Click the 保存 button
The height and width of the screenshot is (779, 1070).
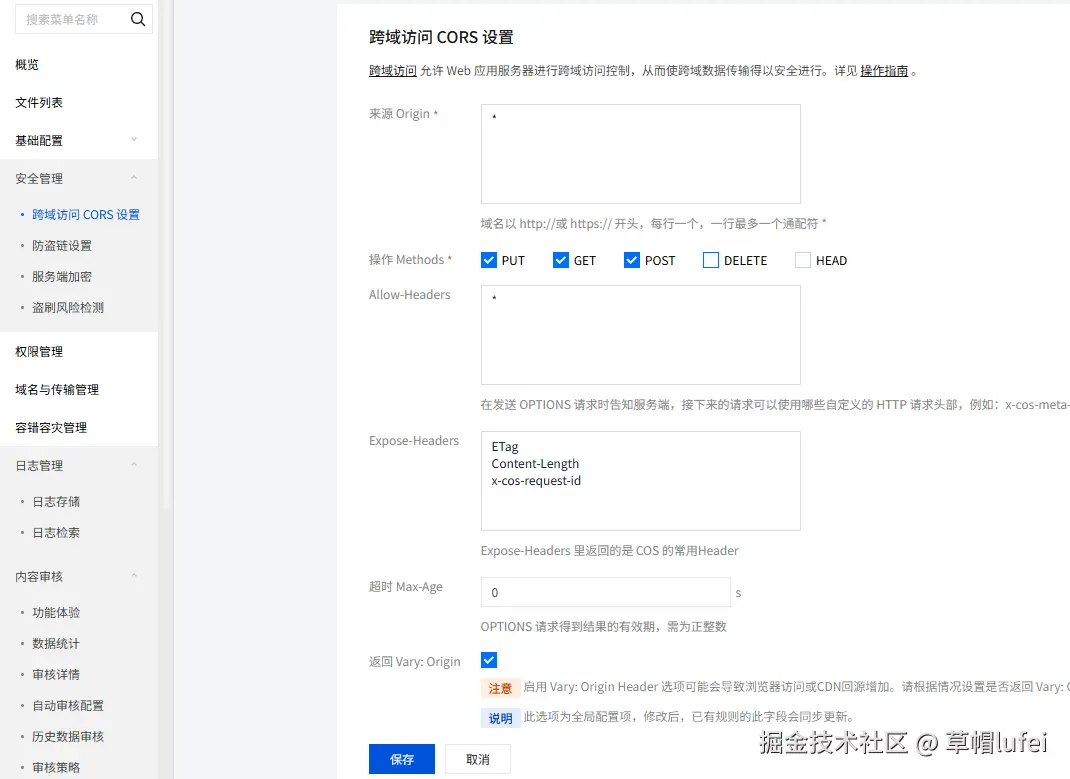pos(402,759)
